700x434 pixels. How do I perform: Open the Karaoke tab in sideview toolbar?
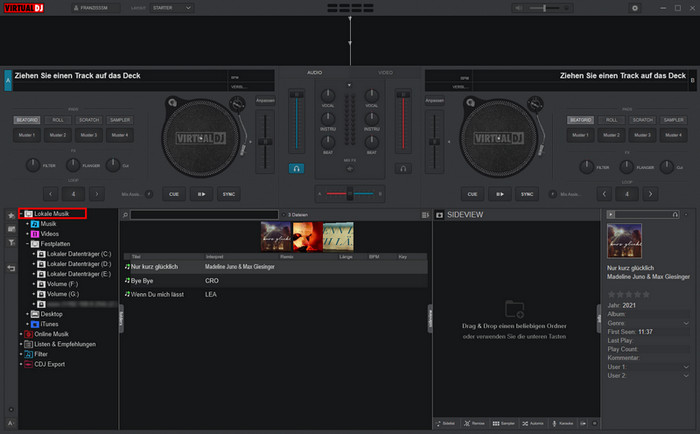pos(562,423)
